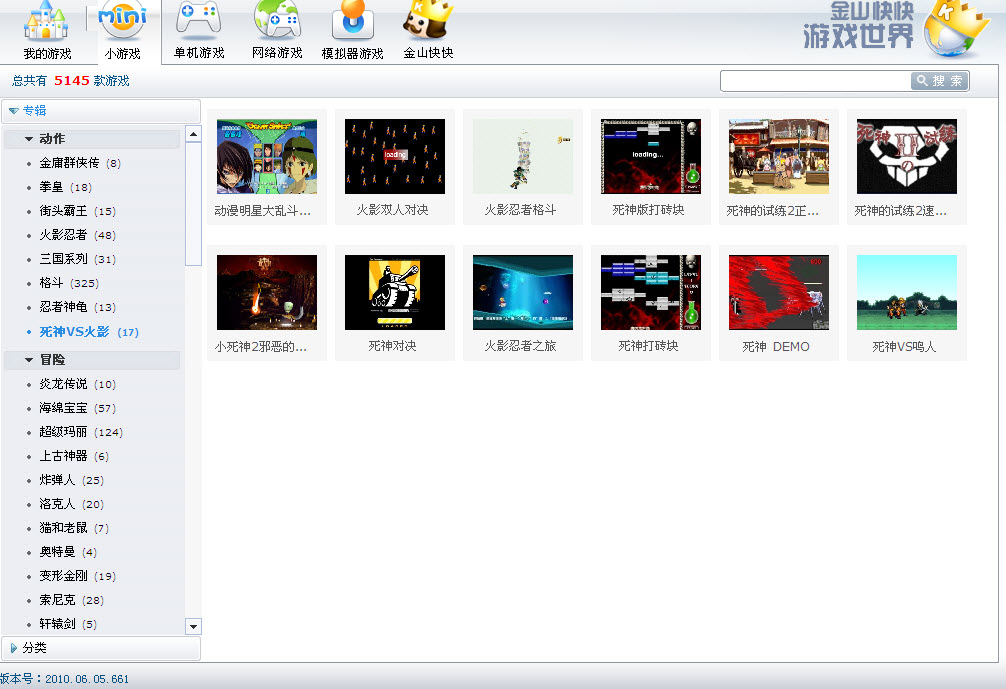1006x689 pixels.
Task: Open 死神打砖块 game thumbnail
Action: [x=651, y=293]
